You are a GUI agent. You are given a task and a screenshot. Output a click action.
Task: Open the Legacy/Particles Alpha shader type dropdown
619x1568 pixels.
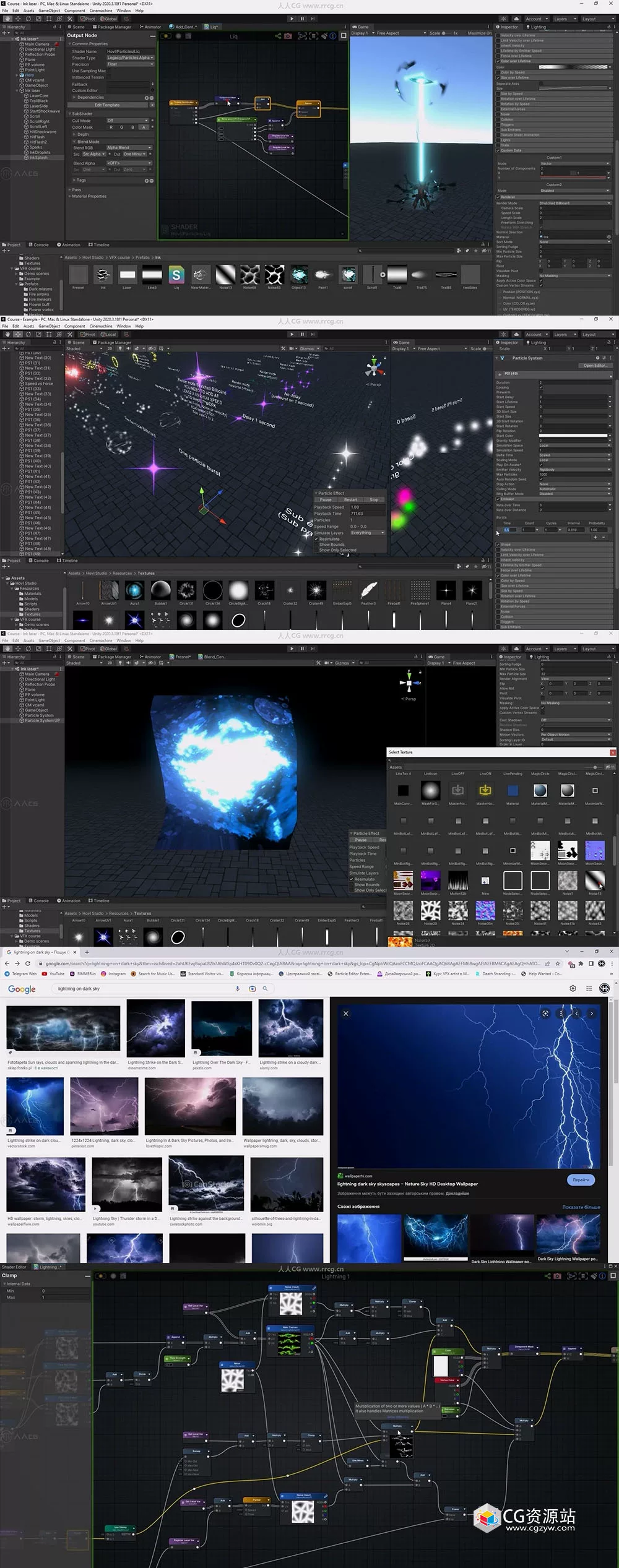(x=130, y=58)
